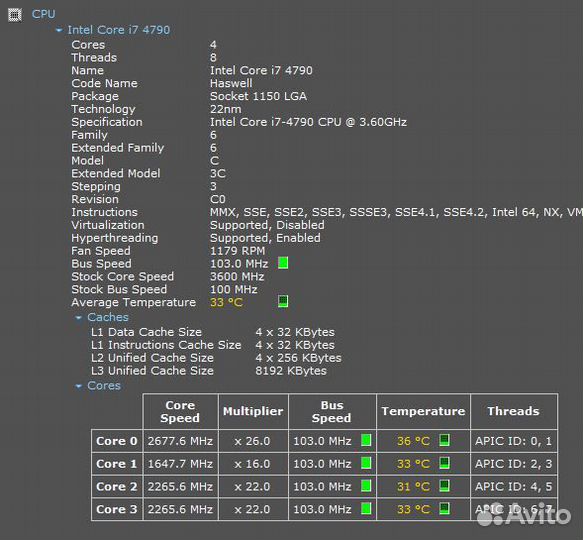Click Core 0 temperature 36 °C

[x=413, y=441]
